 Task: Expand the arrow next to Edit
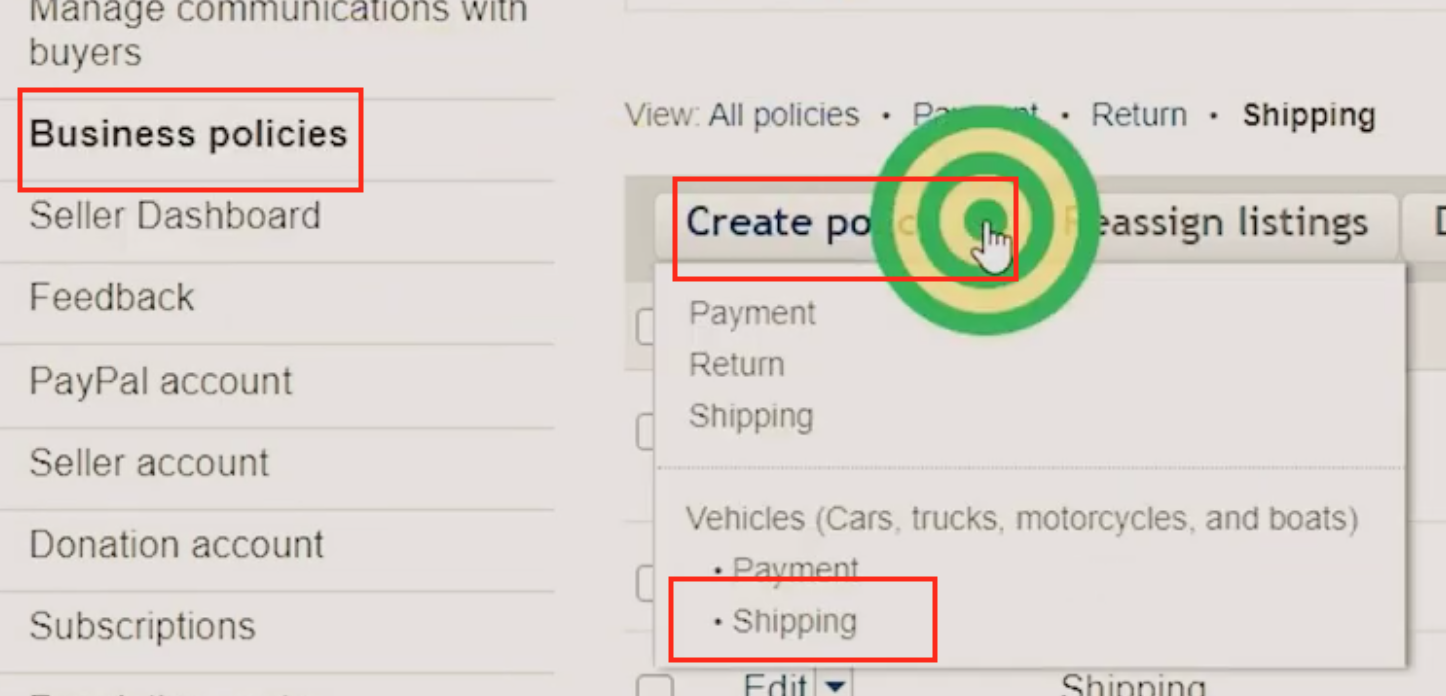pos(835,685)
